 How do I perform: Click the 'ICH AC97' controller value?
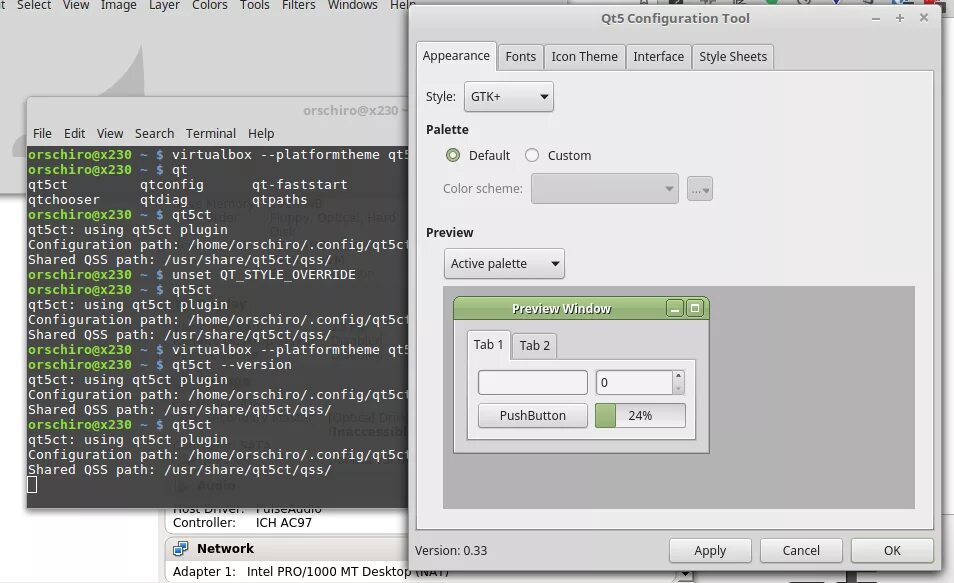coord(284,523)
